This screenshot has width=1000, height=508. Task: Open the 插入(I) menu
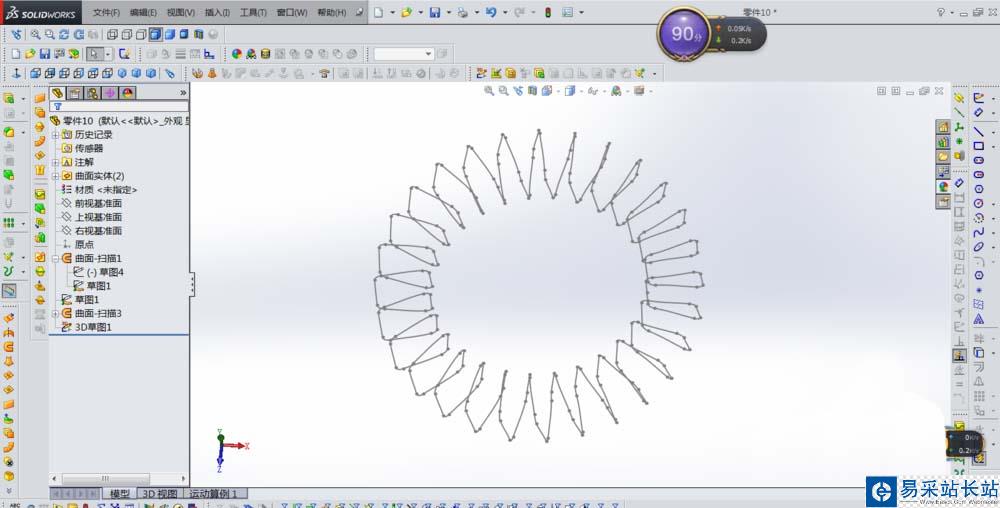point(217,12)
